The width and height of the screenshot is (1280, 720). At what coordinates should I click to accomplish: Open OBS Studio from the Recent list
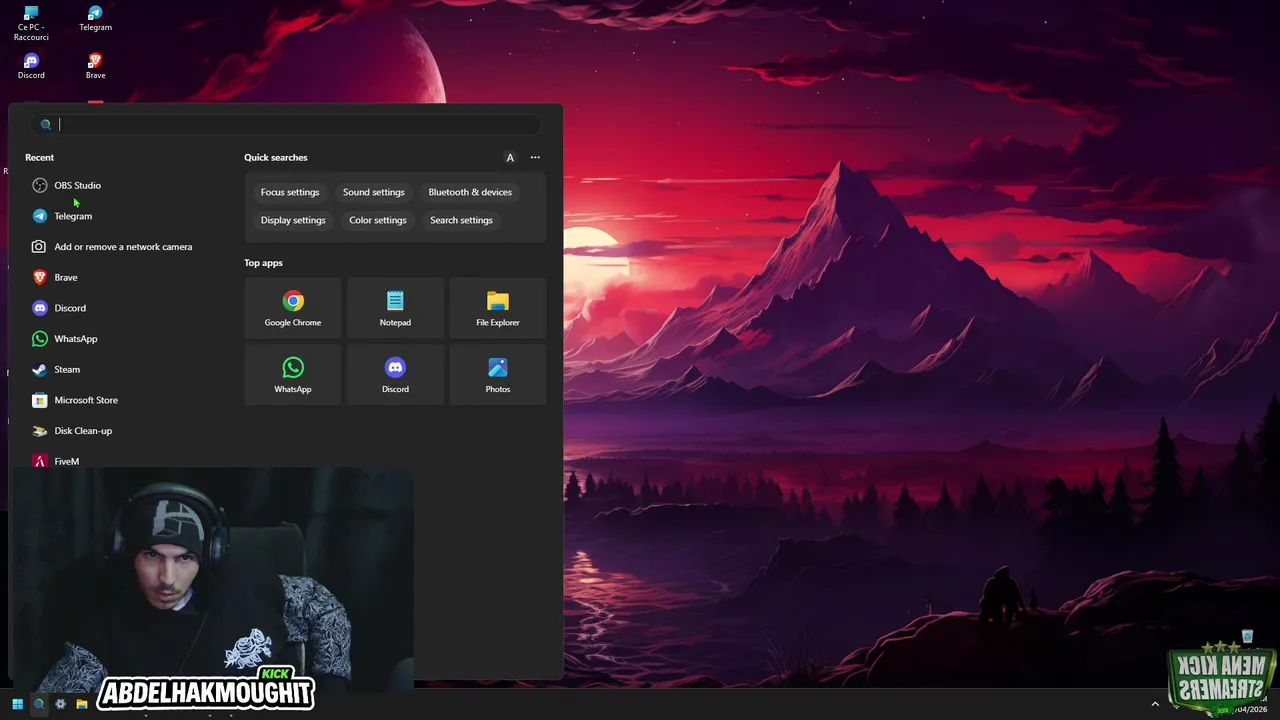tap(67, 185)
